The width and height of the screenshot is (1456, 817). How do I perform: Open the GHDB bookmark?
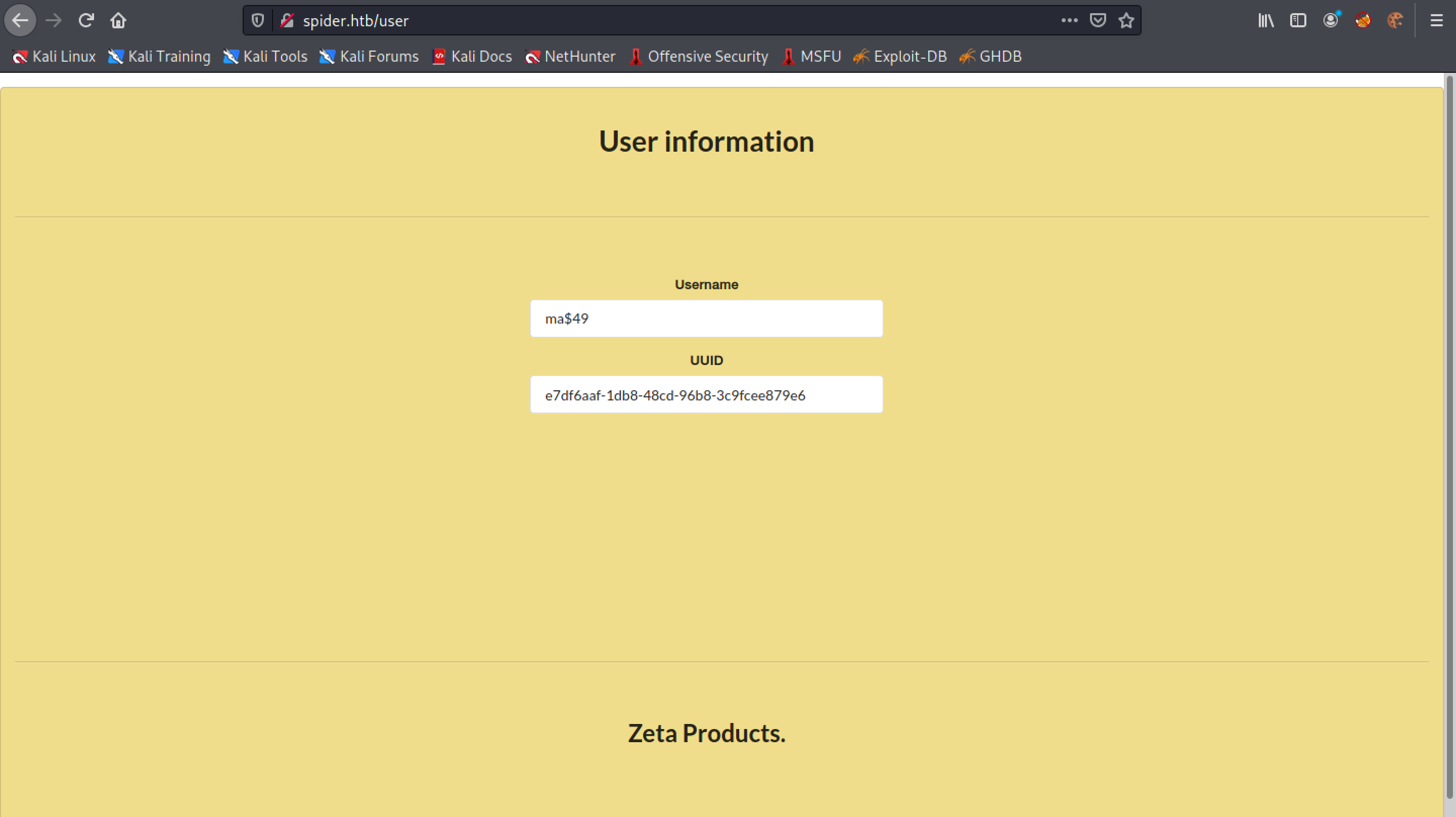(x=991, y=57)
